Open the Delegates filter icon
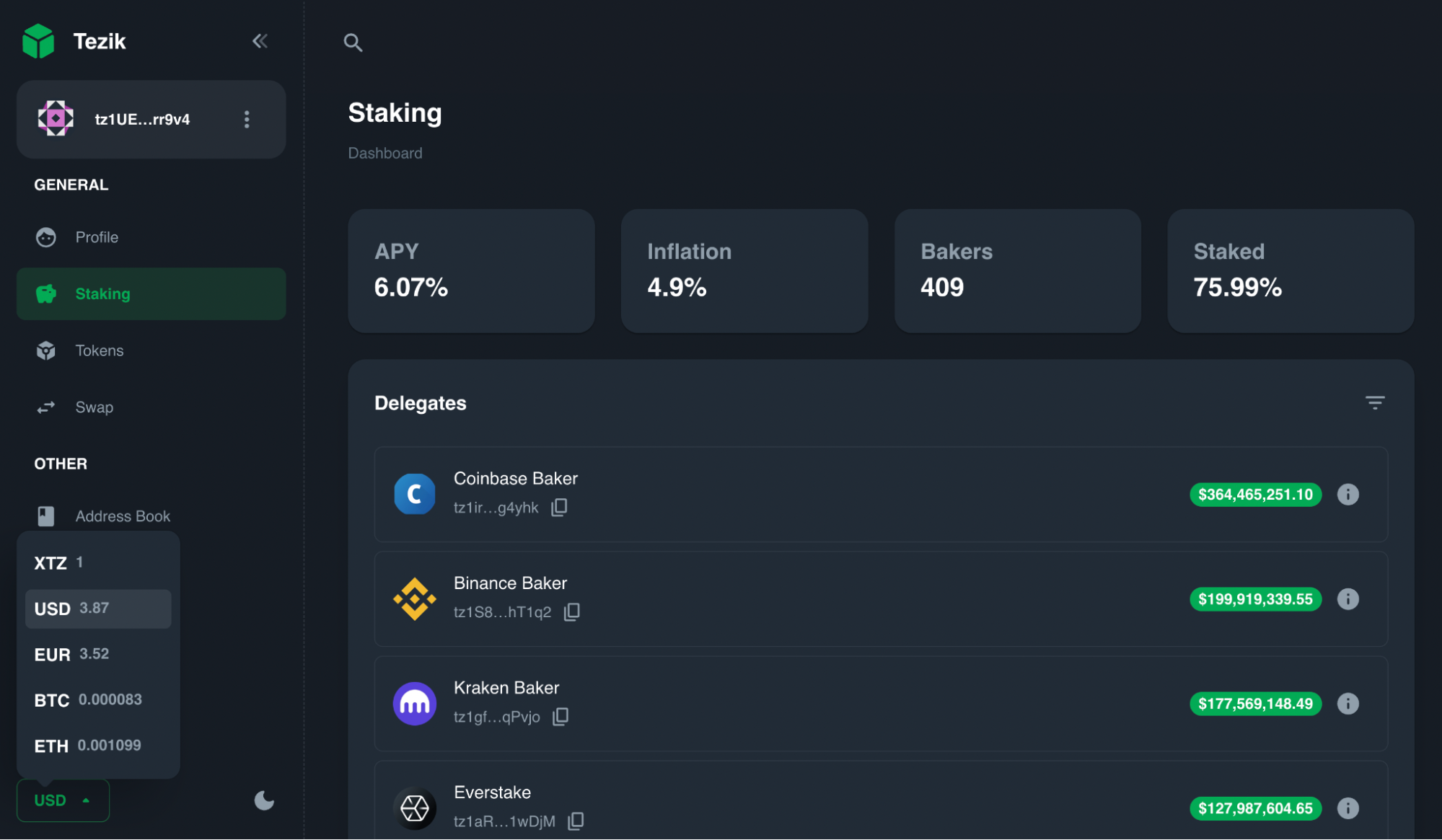Viewport: 1442px width, 840px height. click(1375, 403)
